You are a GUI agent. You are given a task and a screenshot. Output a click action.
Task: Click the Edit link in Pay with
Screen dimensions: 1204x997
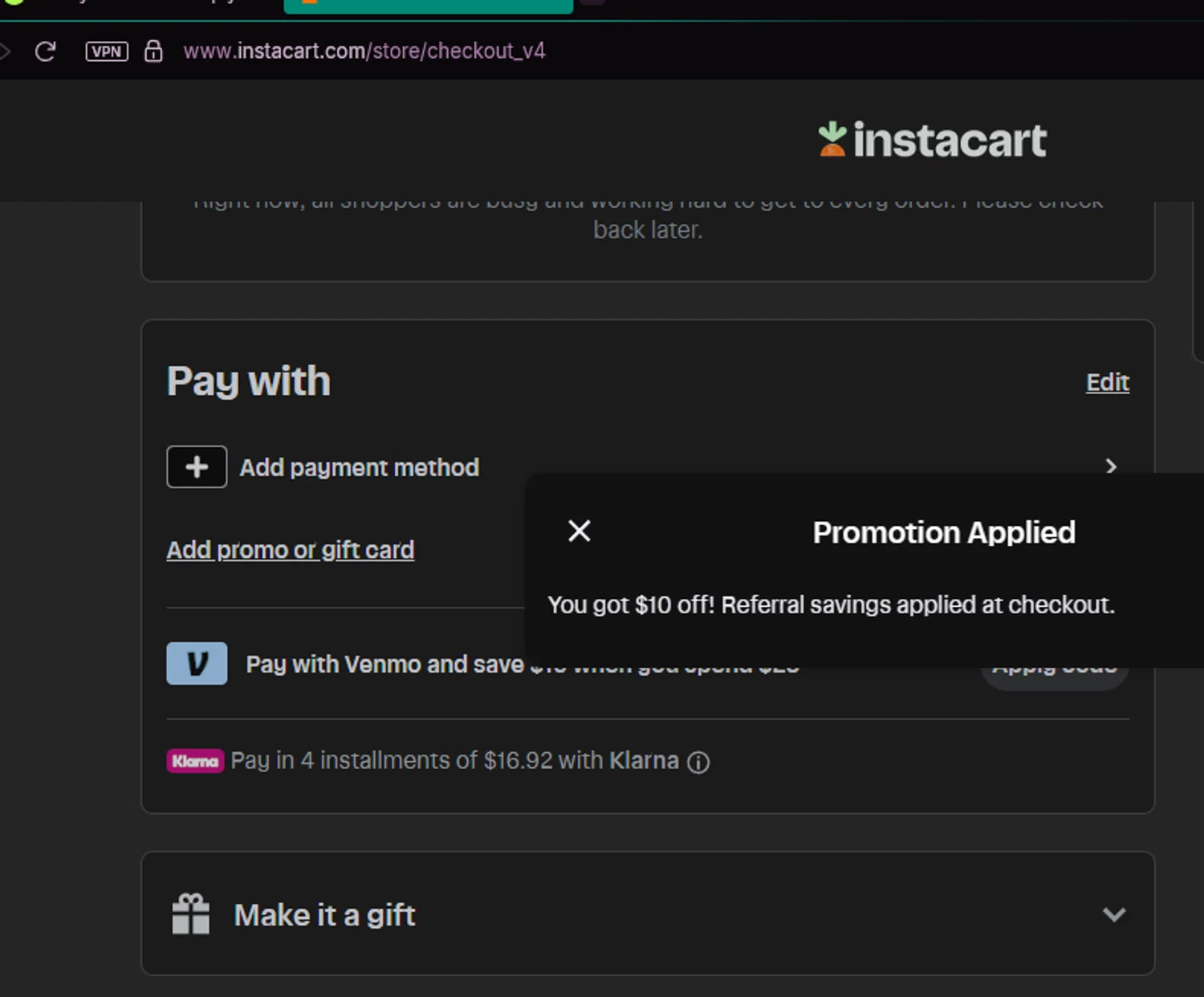tap(1108, 382)
